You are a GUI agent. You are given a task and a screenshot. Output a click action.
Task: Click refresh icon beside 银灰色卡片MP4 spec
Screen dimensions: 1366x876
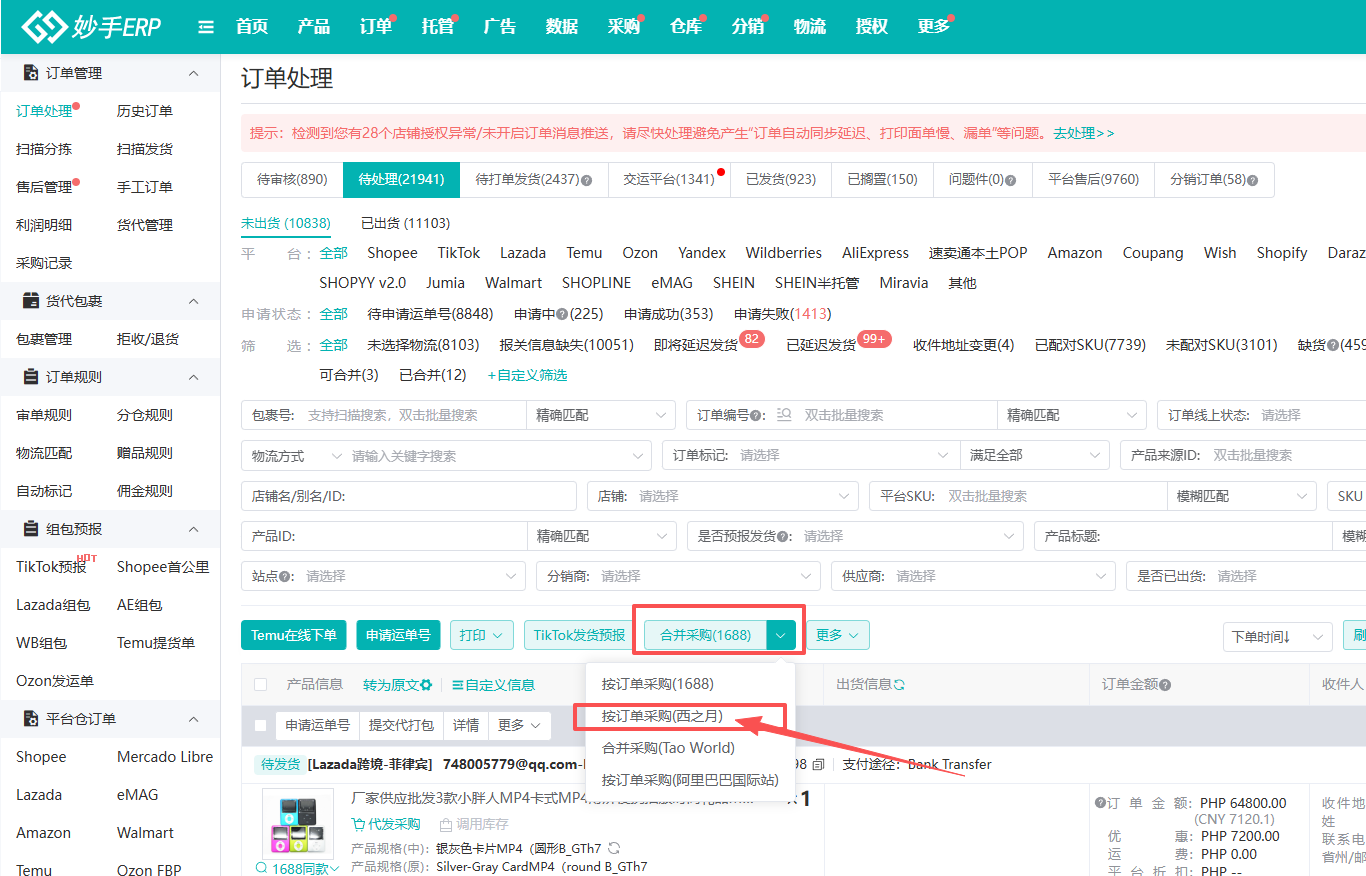click(614, 848)
